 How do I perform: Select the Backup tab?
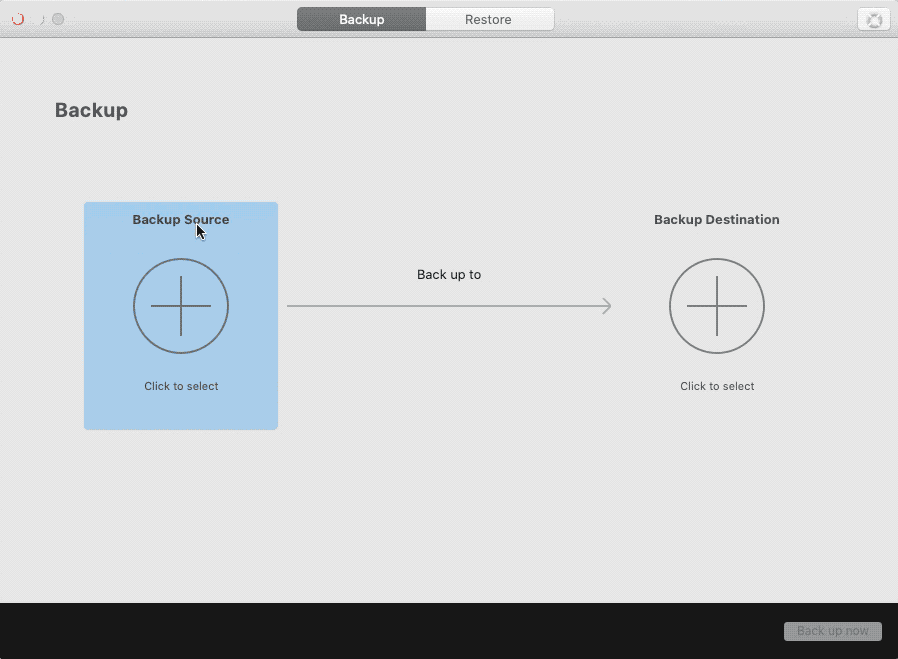pyautogui.click(x=361, y=19)
